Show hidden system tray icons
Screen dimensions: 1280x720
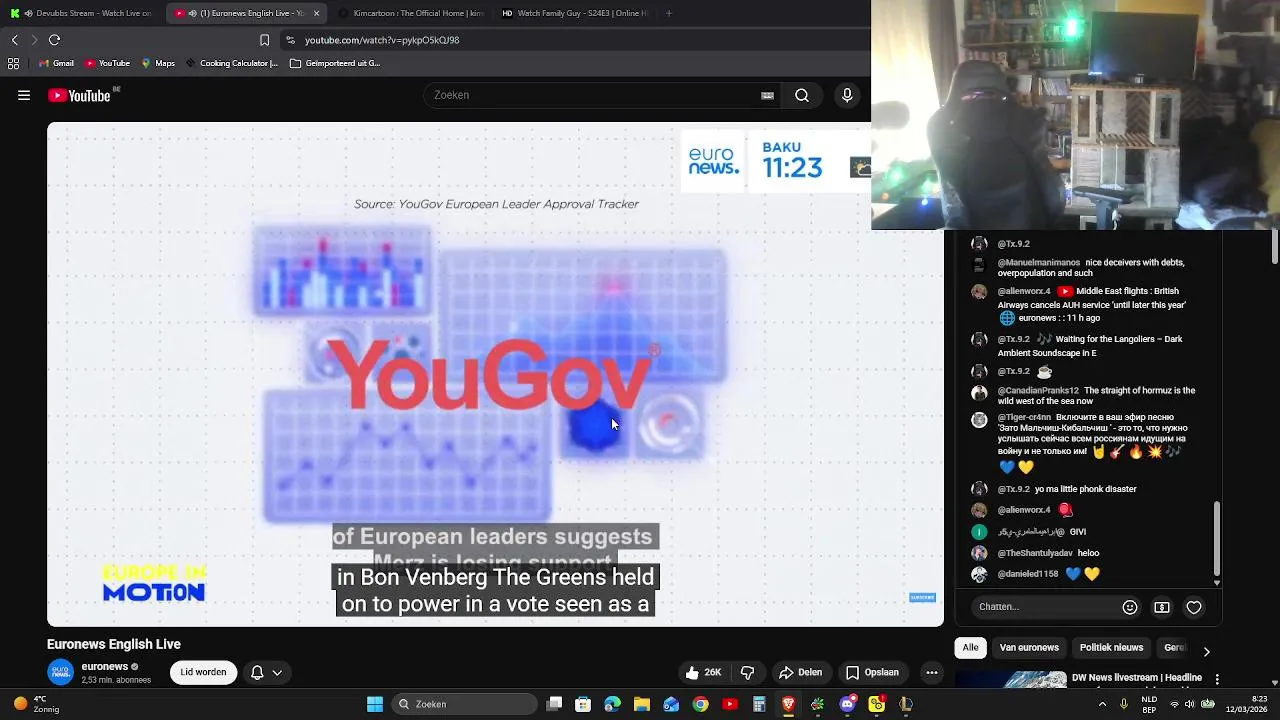click(x=1102, y=704)
